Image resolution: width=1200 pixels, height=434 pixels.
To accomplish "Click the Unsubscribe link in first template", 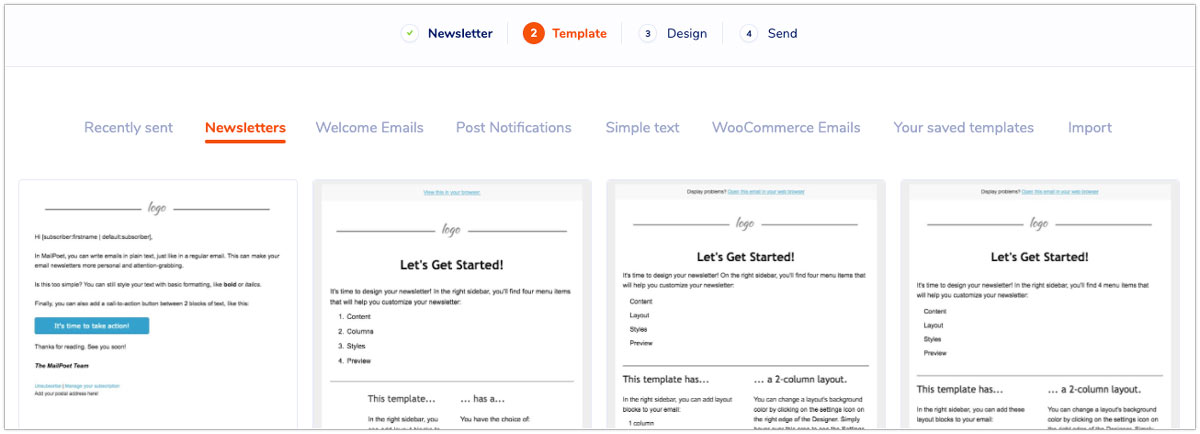I will (47, 385).
